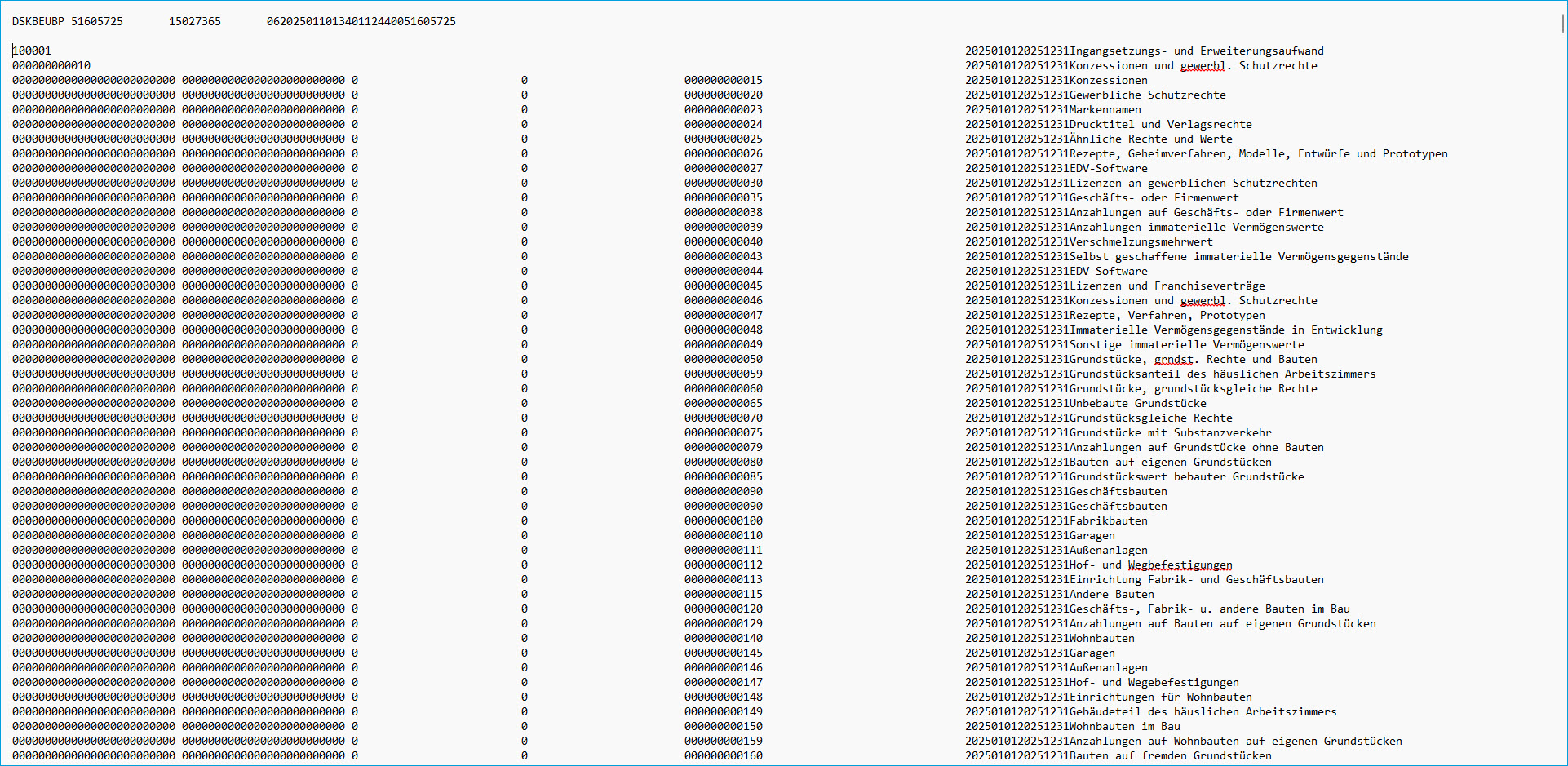Screen dimensions: 1568x766
Task: Place cursor on the line 100001
Action: tap(32, 51)
